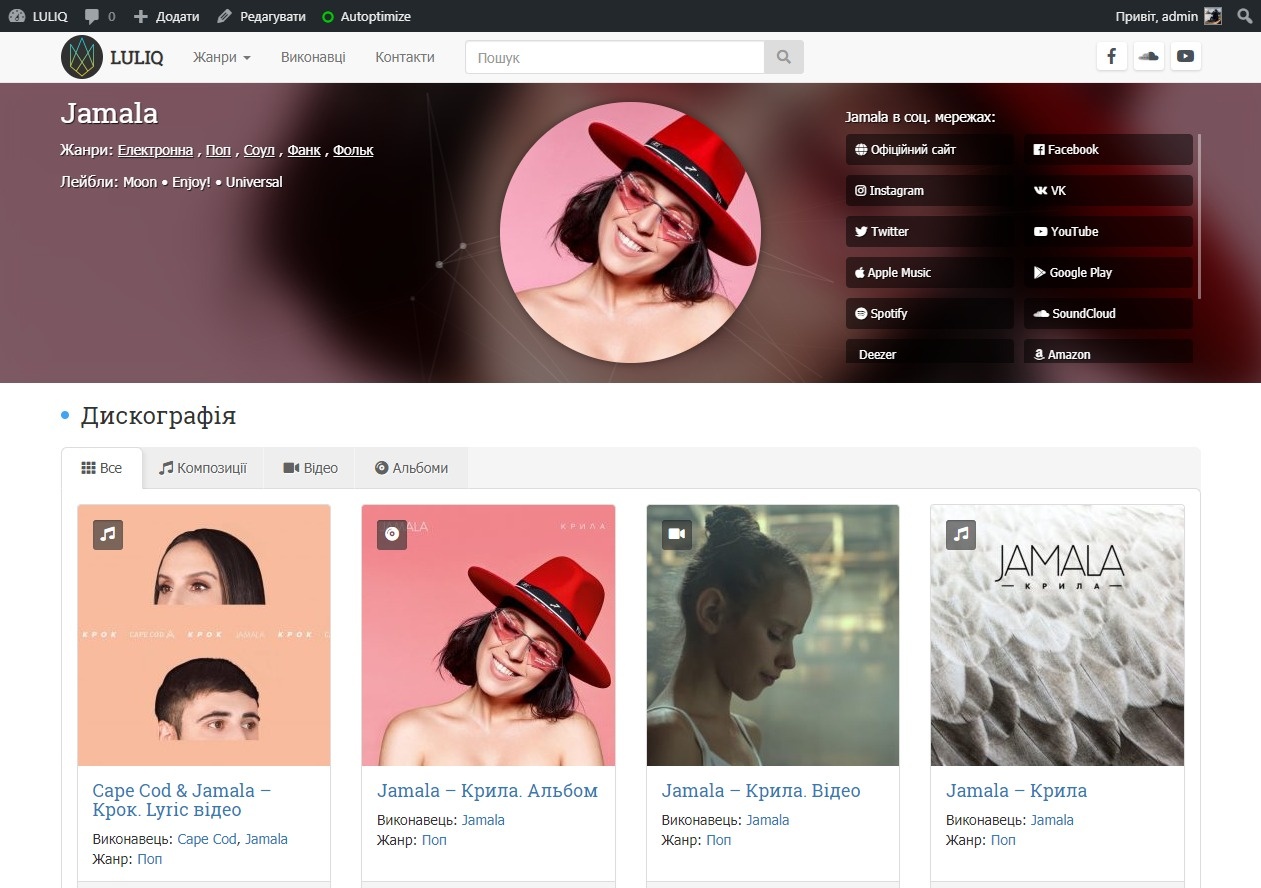Click the admin bar search magnifier

pos(1245,16)
